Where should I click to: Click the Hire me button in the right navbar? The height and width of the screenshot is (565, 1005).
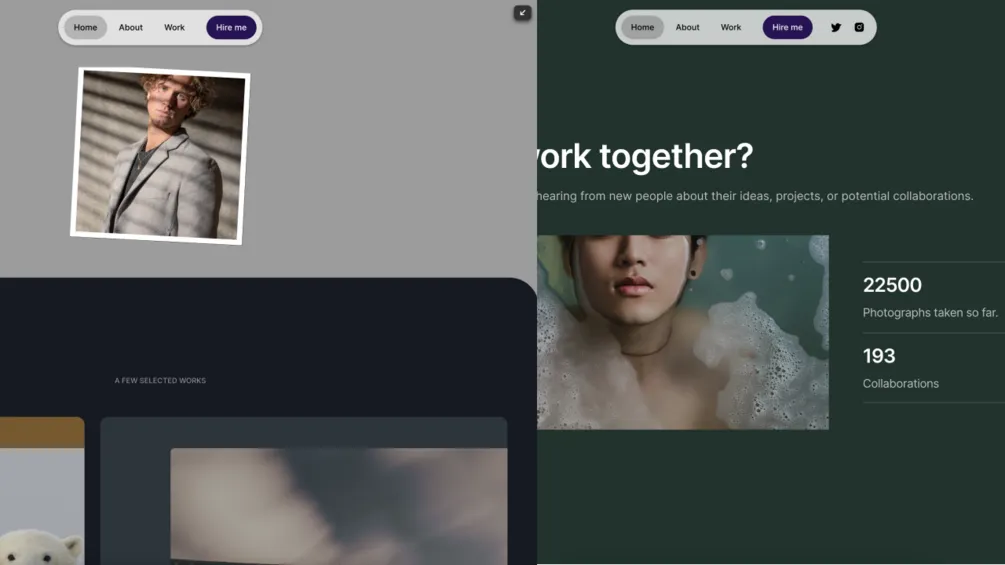coord(787,28)
